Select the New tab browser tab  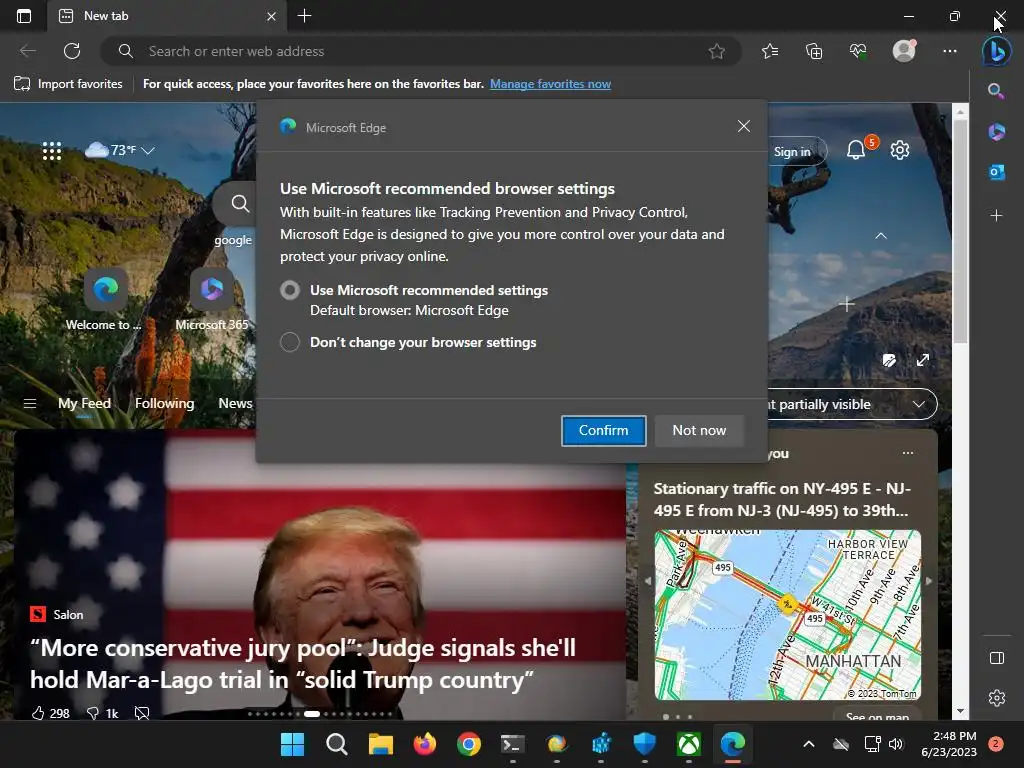167,16
